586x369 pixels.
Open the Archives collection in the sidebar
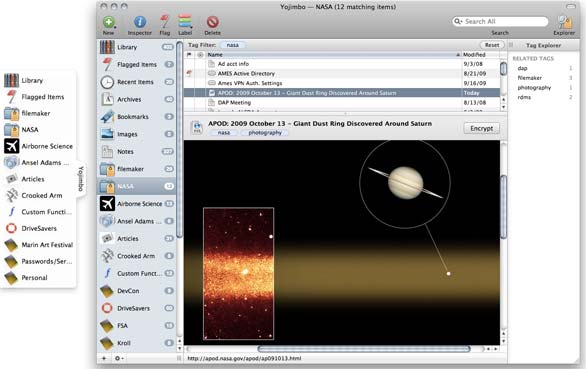pos(137,99)
